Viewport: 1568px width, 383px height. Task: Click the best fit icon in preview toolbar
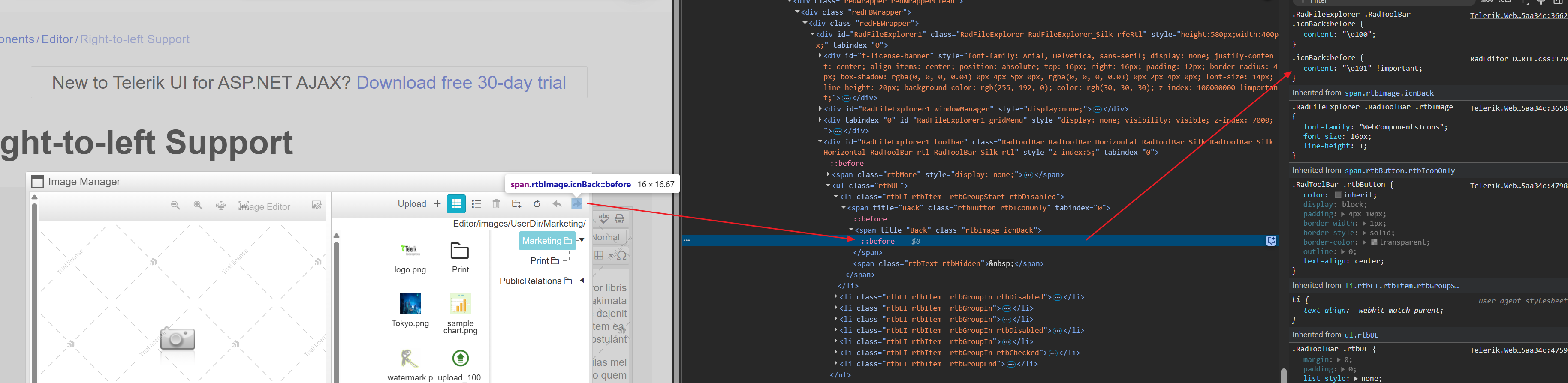point(221,206)
